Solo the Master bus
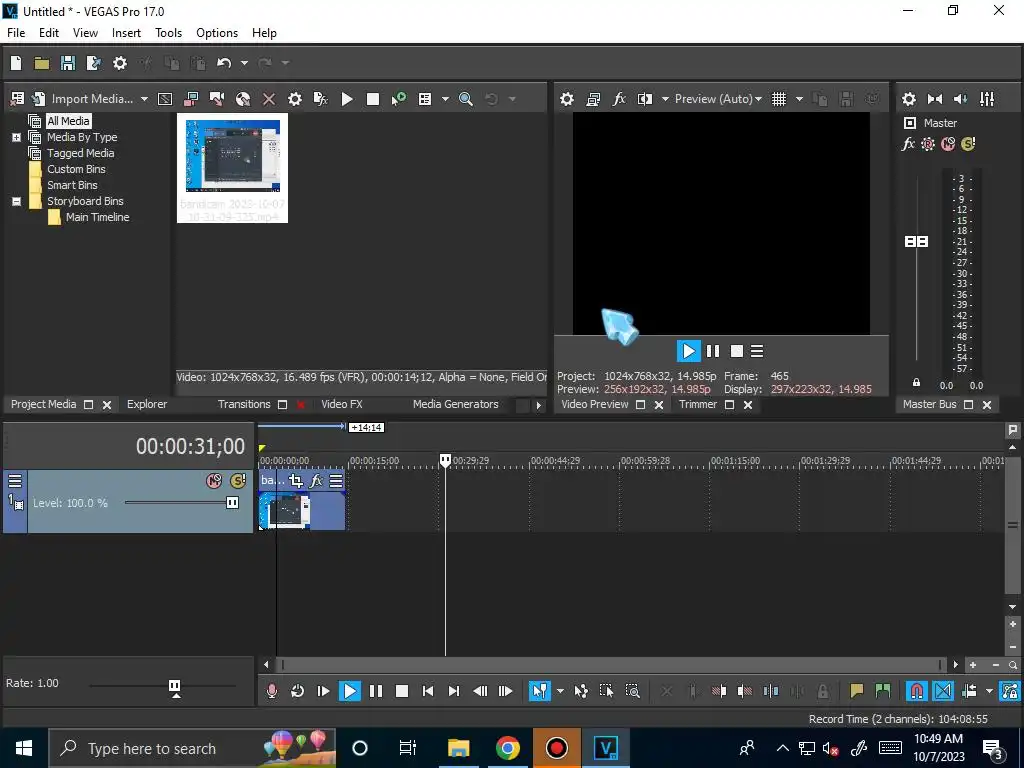Image resolution: width=1024 pixels, height=768 pixels. pyautogui.click(x=968, y=144)
